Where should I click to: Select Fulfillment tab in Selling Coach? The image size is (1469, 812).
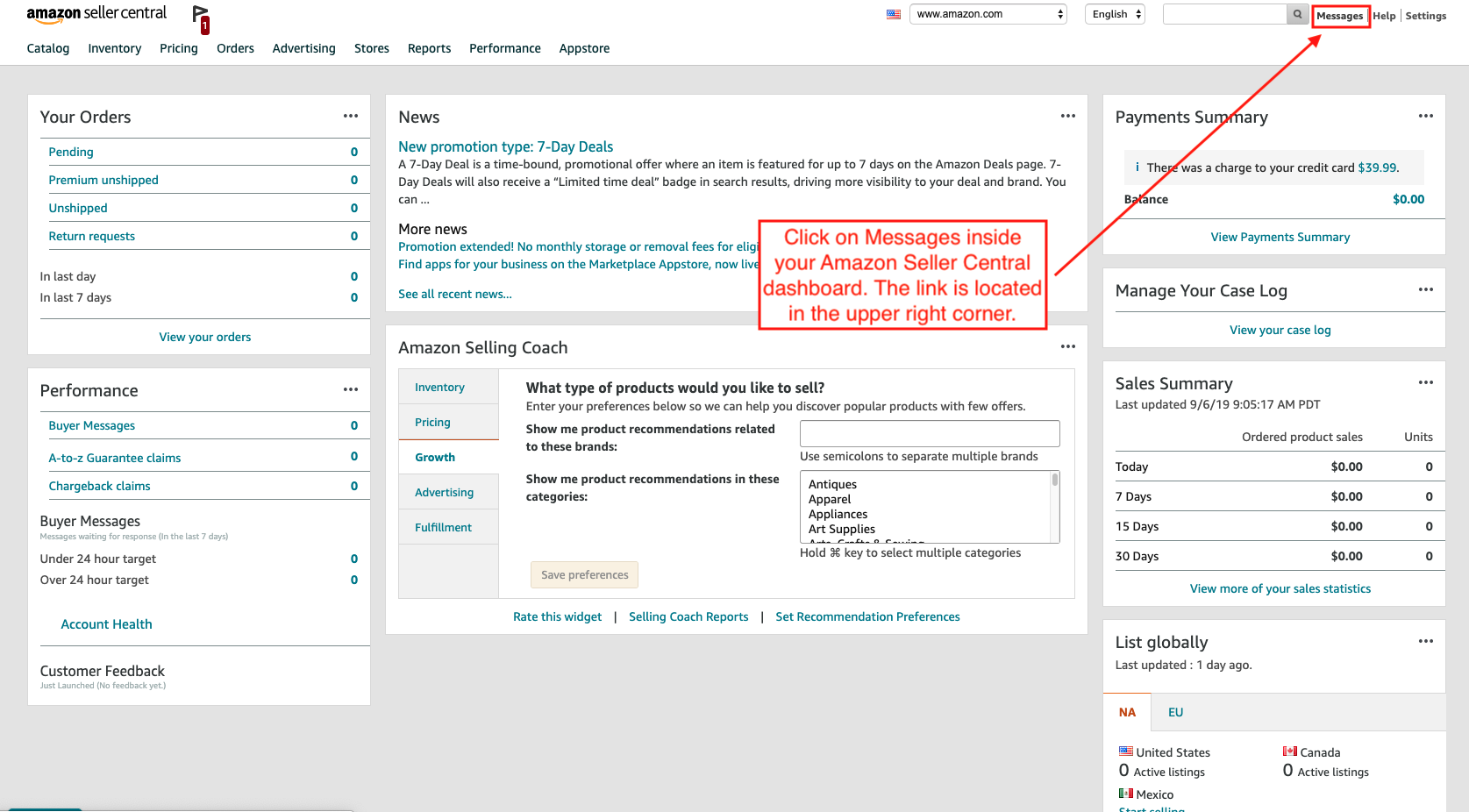(x=443, y=527)
